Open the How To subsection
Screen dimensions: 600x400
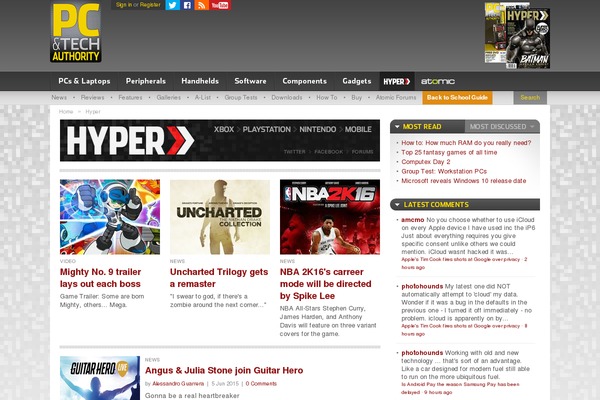point(326,98)
